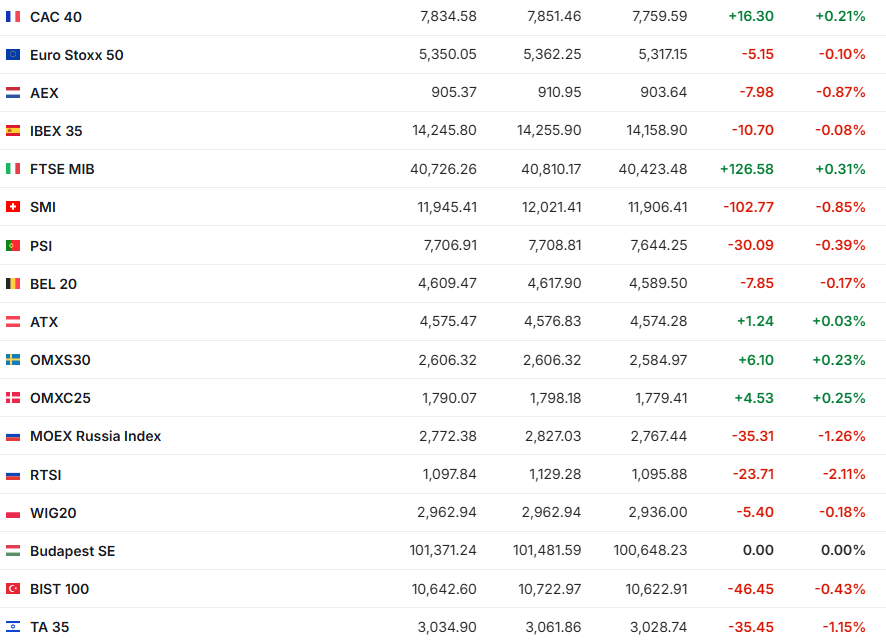Open the CAC 40 index link
This screenshot has height=642, width=886.
tap(56, 17)
